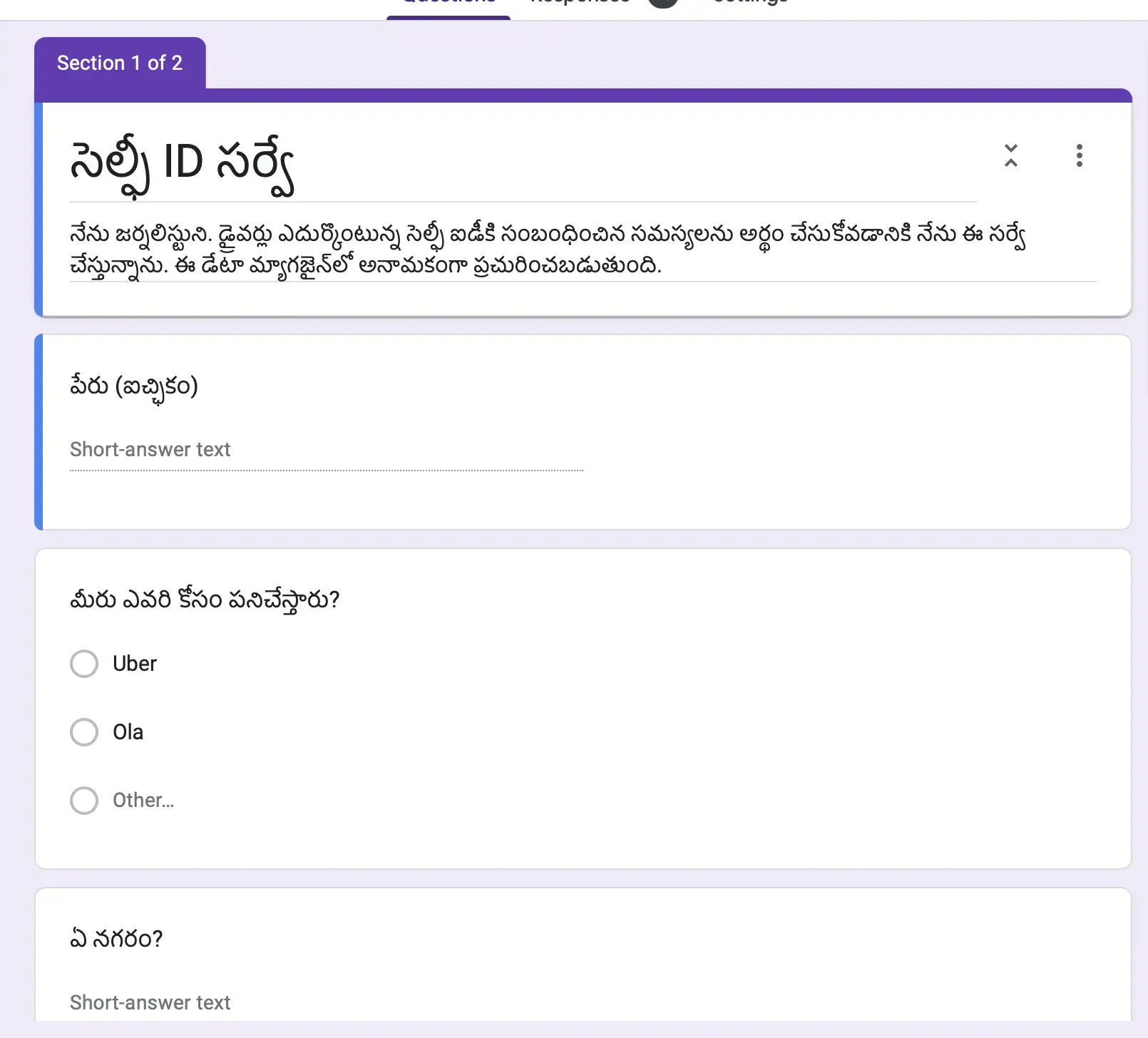This screenshot has height=1038, width=1148.
Task: Collapse the section with the up-down chevron icon
Action: 1010,155
